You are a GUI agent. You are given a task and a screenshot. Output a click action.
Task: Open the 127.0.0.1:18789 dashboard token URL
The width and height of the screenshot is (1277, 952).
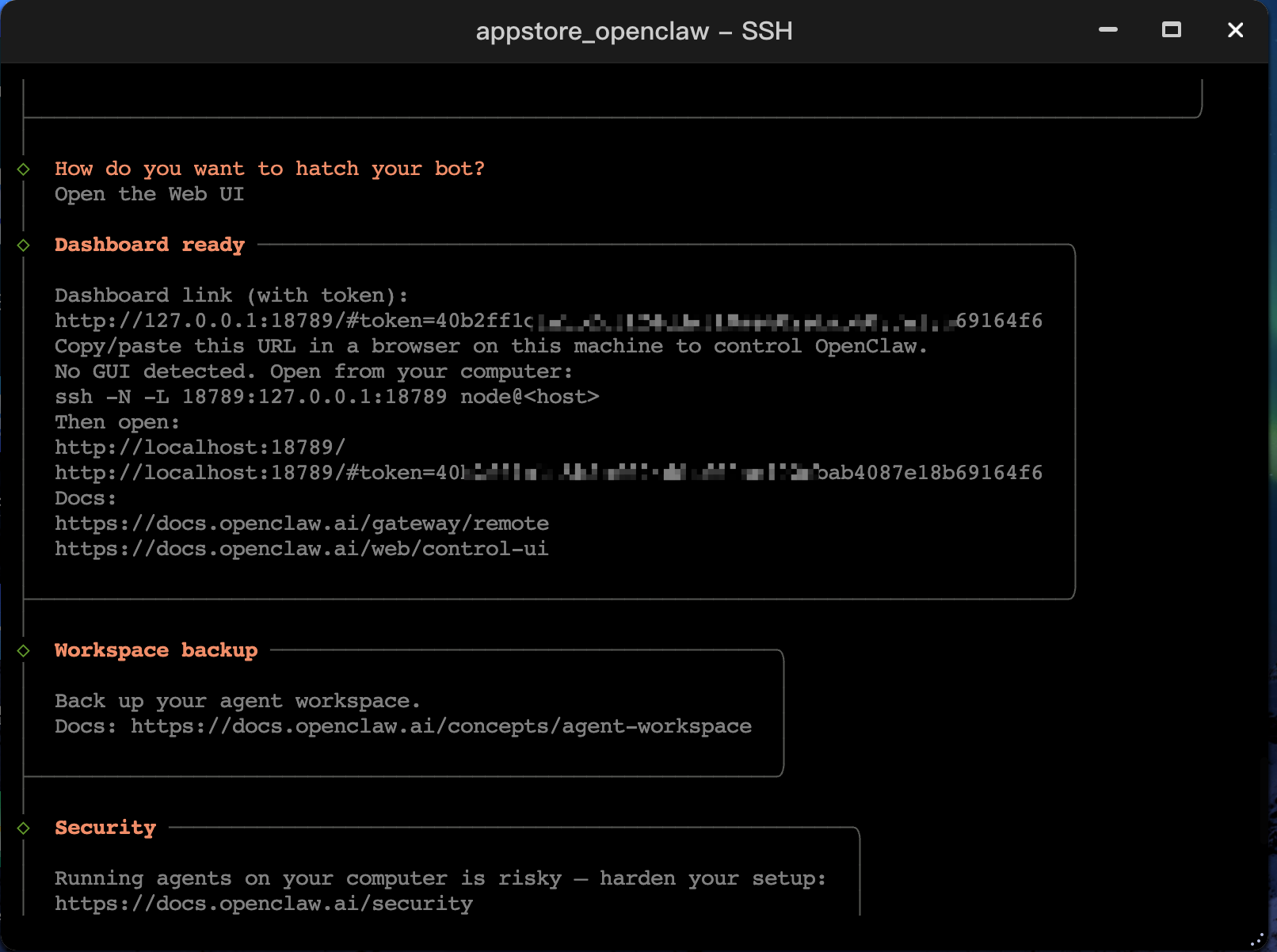[x=547, y=321]
